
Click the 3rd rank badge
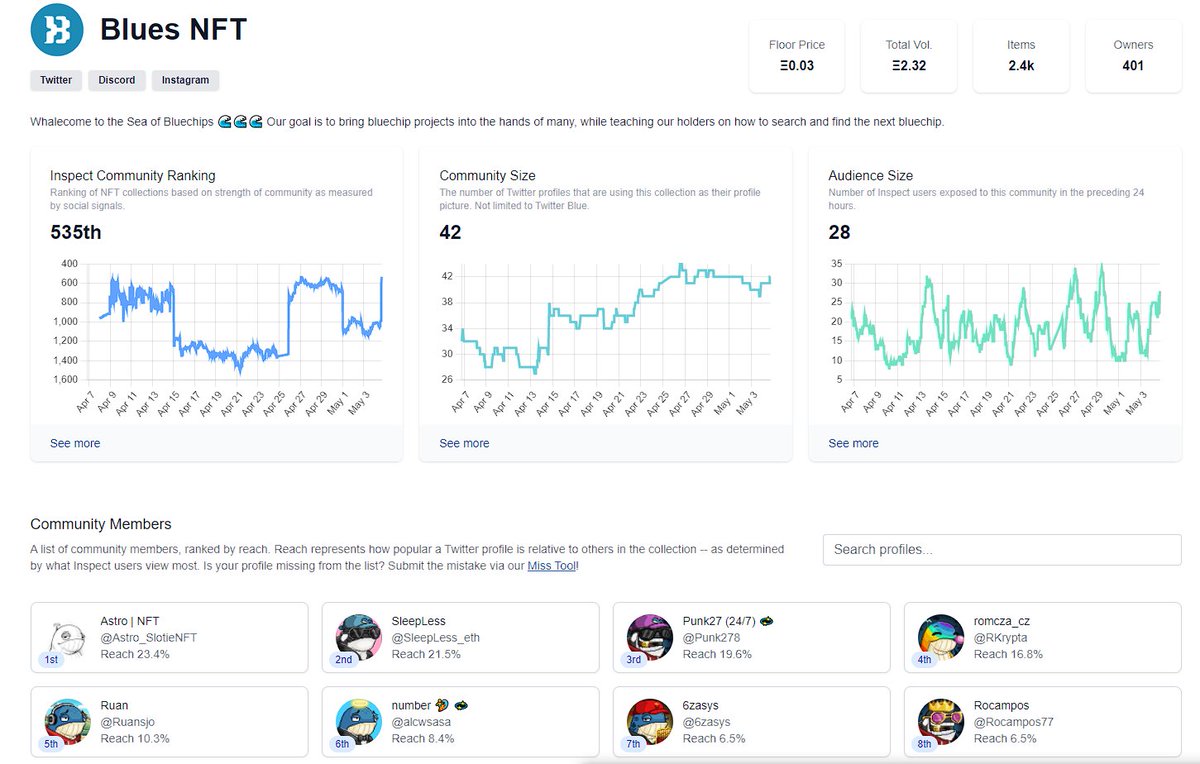(633, 660)
